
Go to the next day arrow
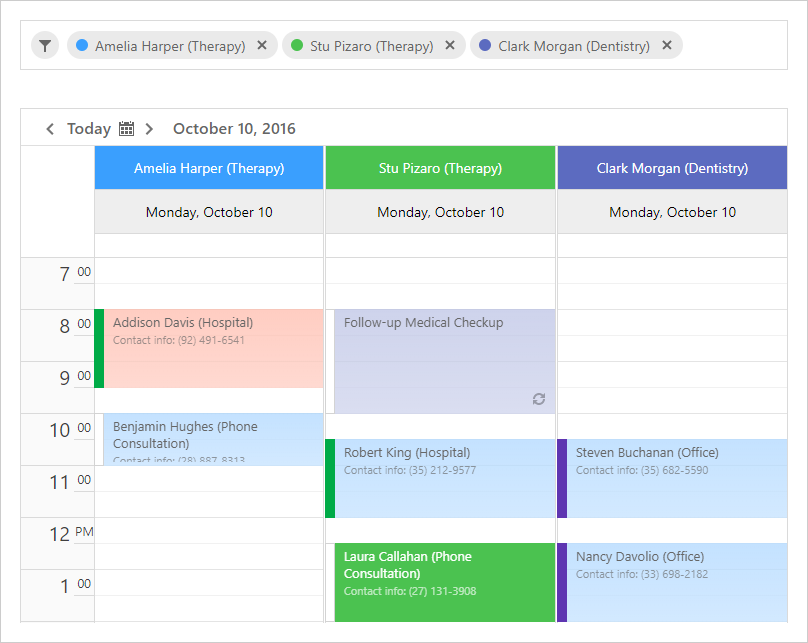pyautogui.click(x=149, y=129)
